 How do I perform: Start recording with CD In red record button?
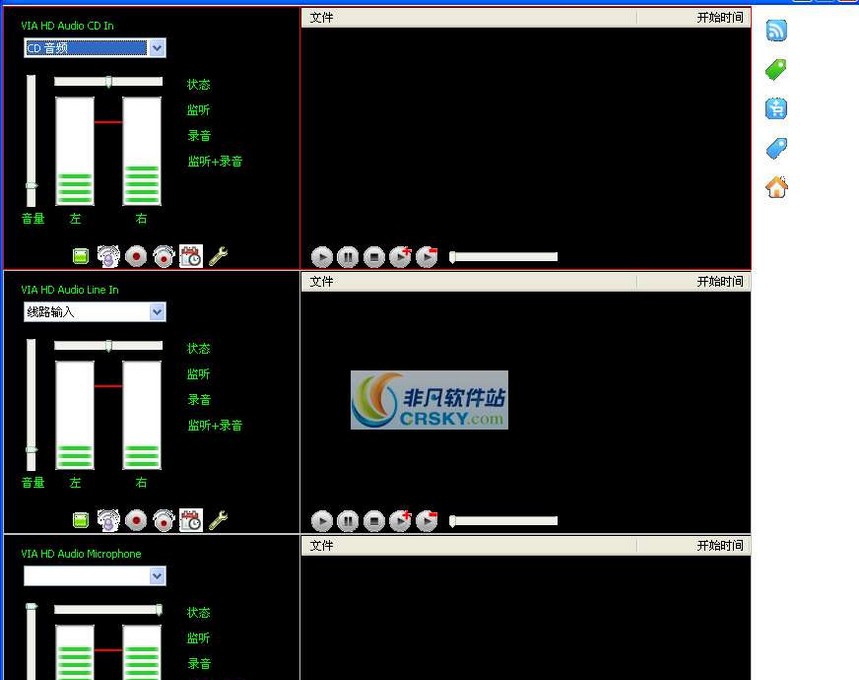click(136, 256)
